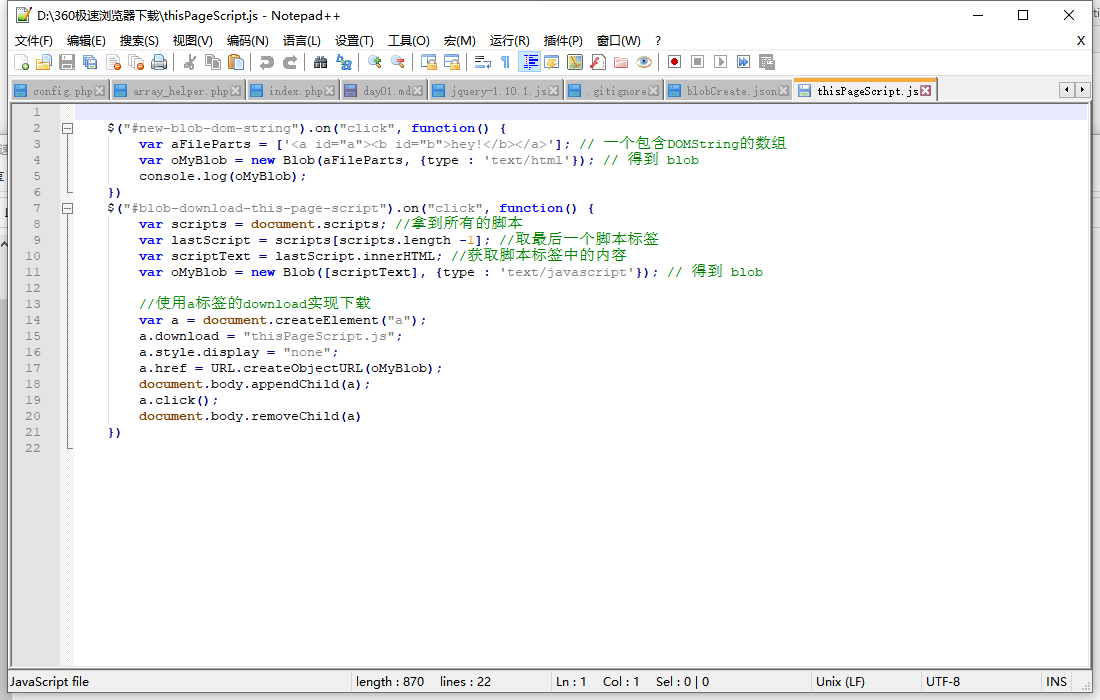Open Find with the binoculars icon
Image resolution: width=1100 pixels, height=700 pixels.
click(x=320, y=62)
